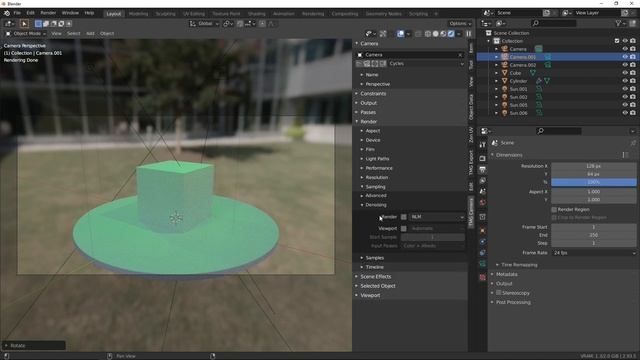Switch to the Modeling workspace tab
The width and height of the screenshot is (640, 360).
point(138,13)
